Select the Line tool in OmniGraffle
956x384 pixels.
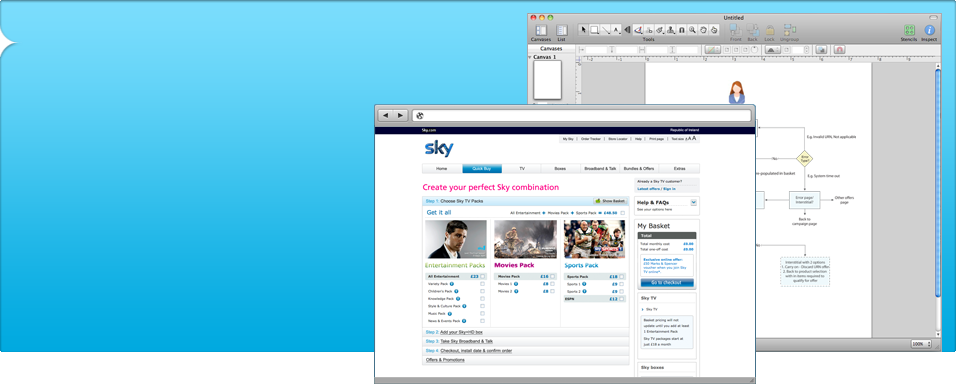605,29
